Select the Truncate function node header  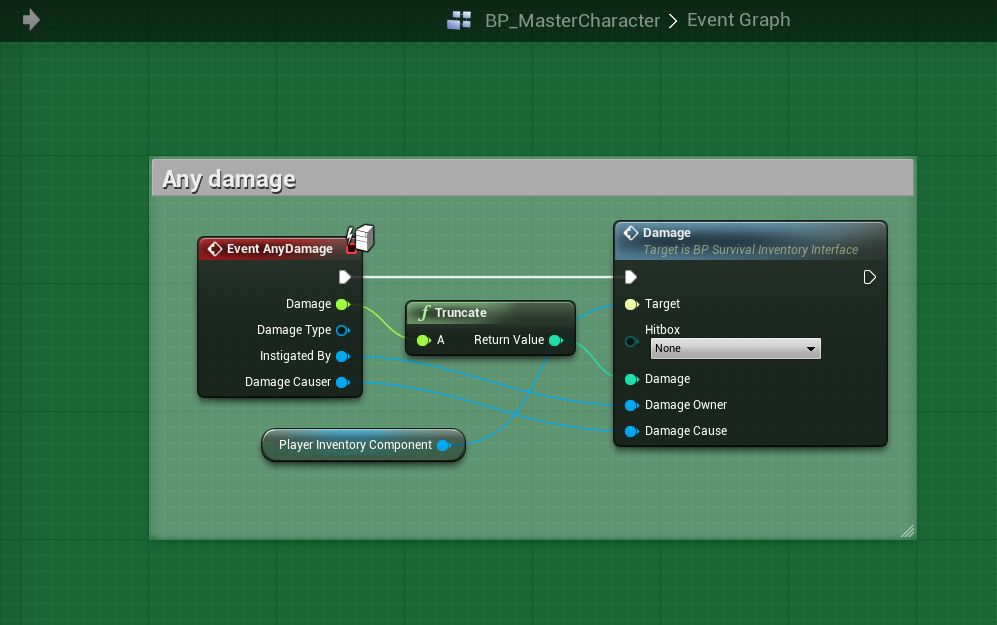pos(490,313)
